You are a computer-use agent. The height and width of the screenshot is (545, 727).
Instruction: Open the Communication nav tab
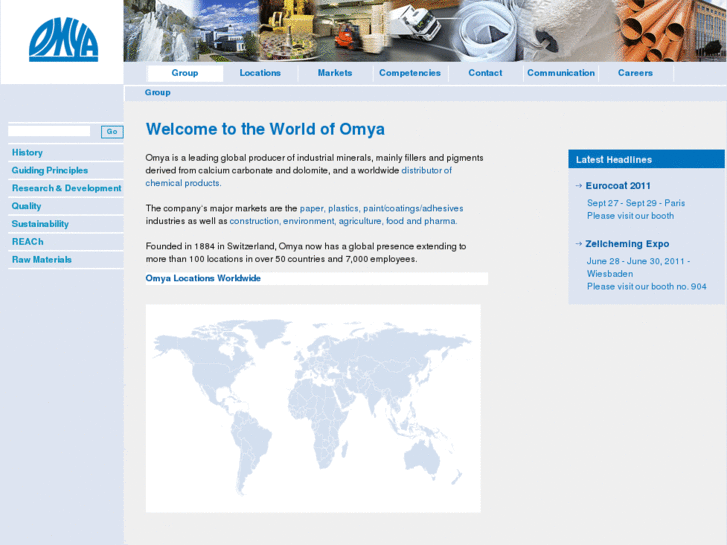(561, 73)
